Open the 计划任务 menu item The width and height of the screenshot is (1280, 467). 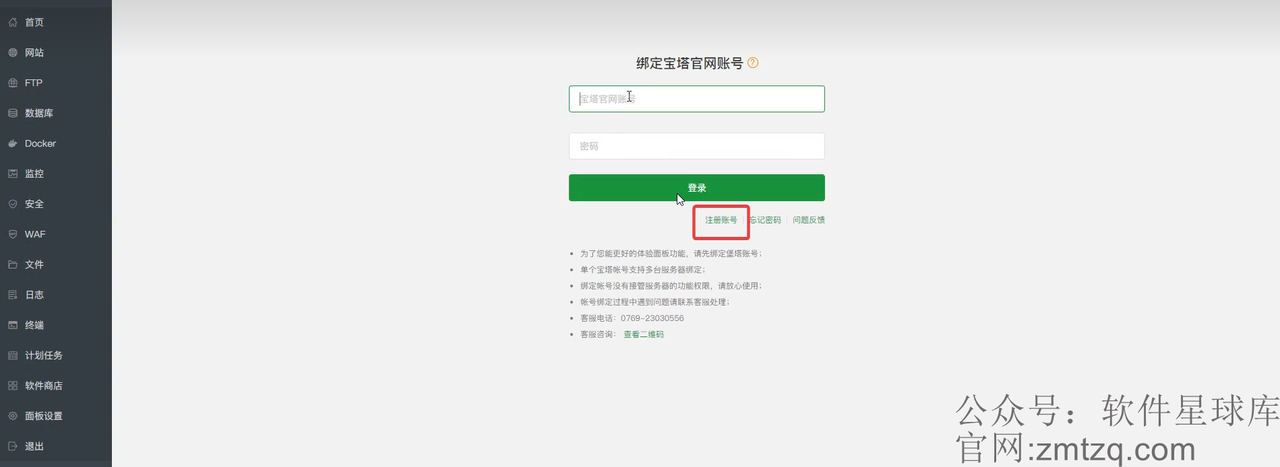click(x=44, y=355)
